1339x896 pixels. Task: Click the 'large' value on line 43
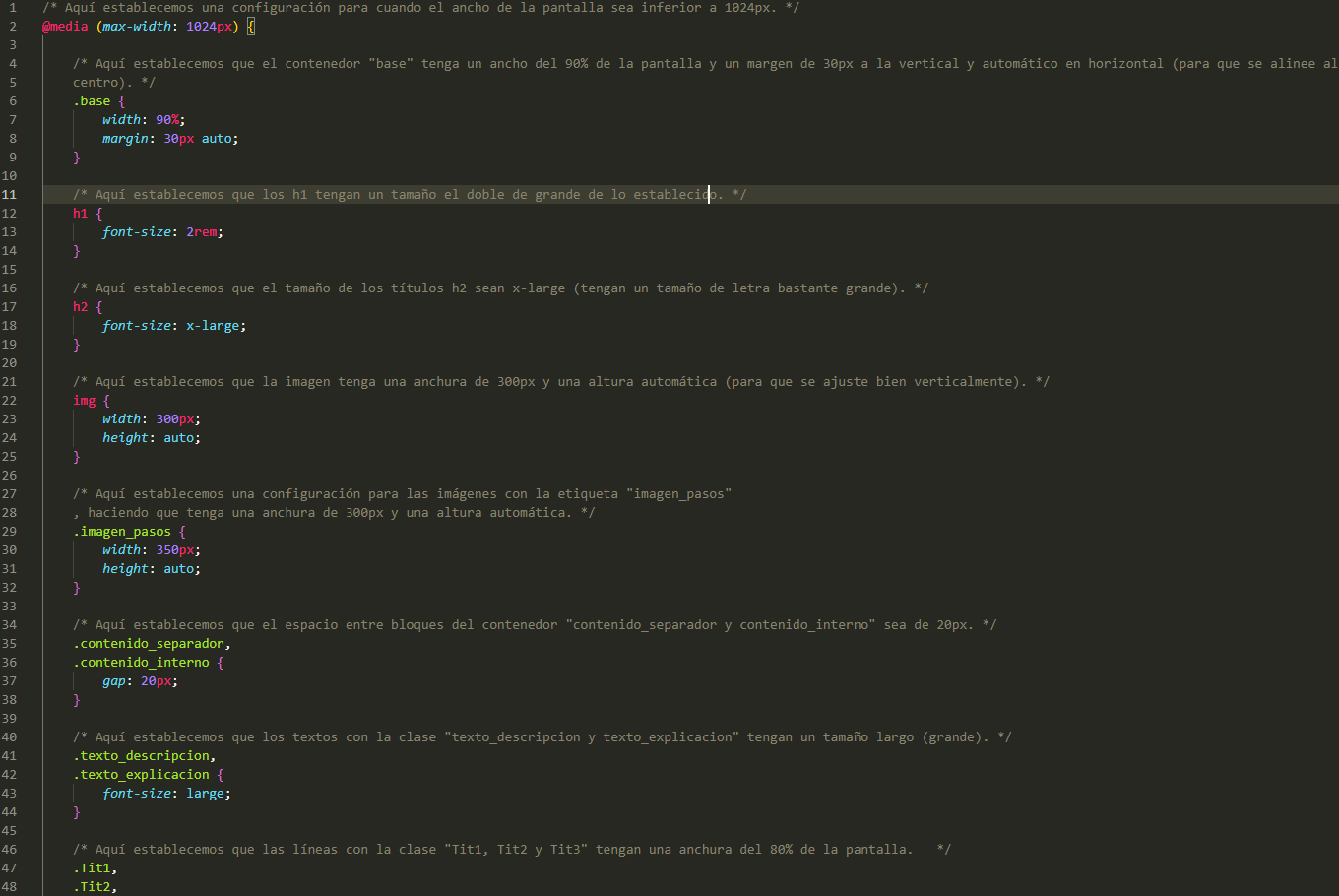click(205, 794)
